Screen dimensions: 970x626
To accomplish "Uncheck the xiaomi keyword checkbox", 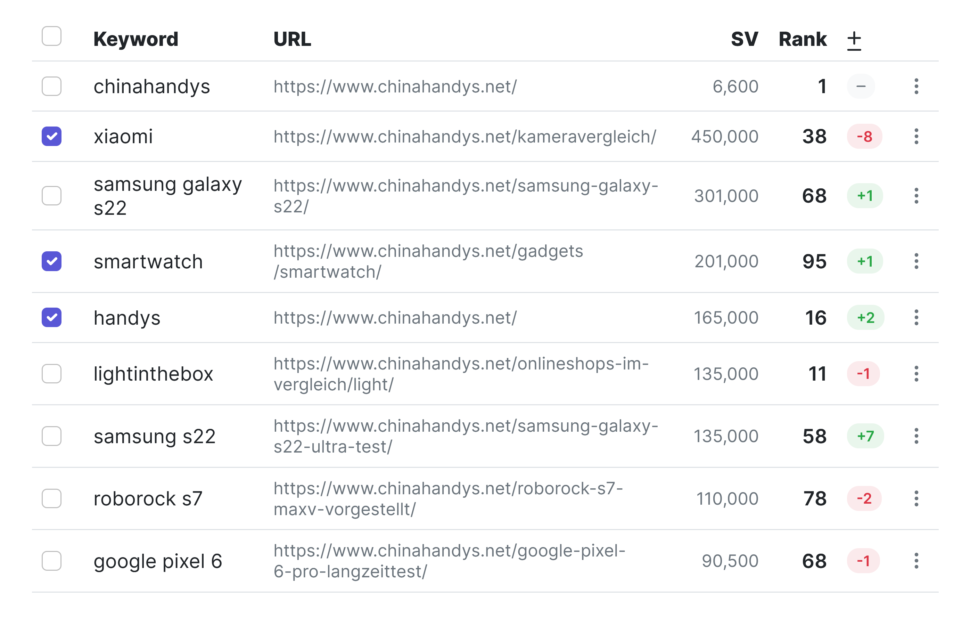I will 52,136.
